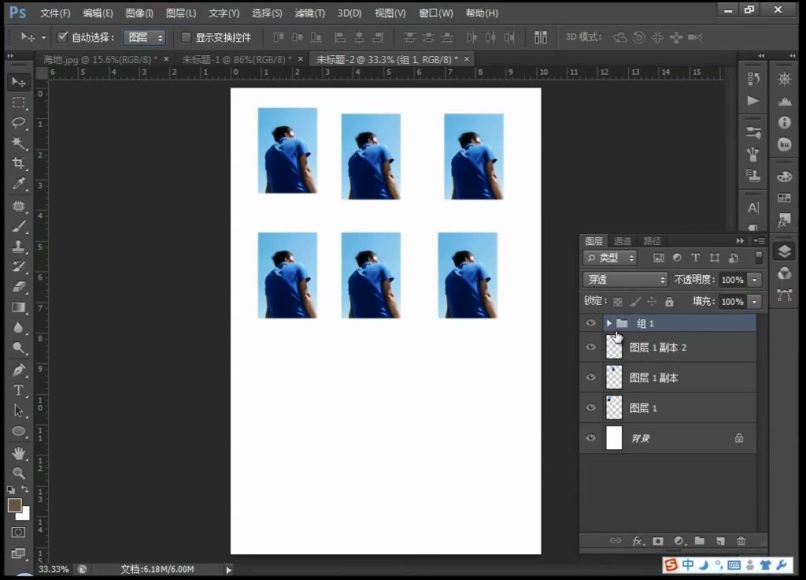Hide layer 图层 1 副本 2
Image resolution: width=806 pixels, height=580 pixels.
click(591, 347)
